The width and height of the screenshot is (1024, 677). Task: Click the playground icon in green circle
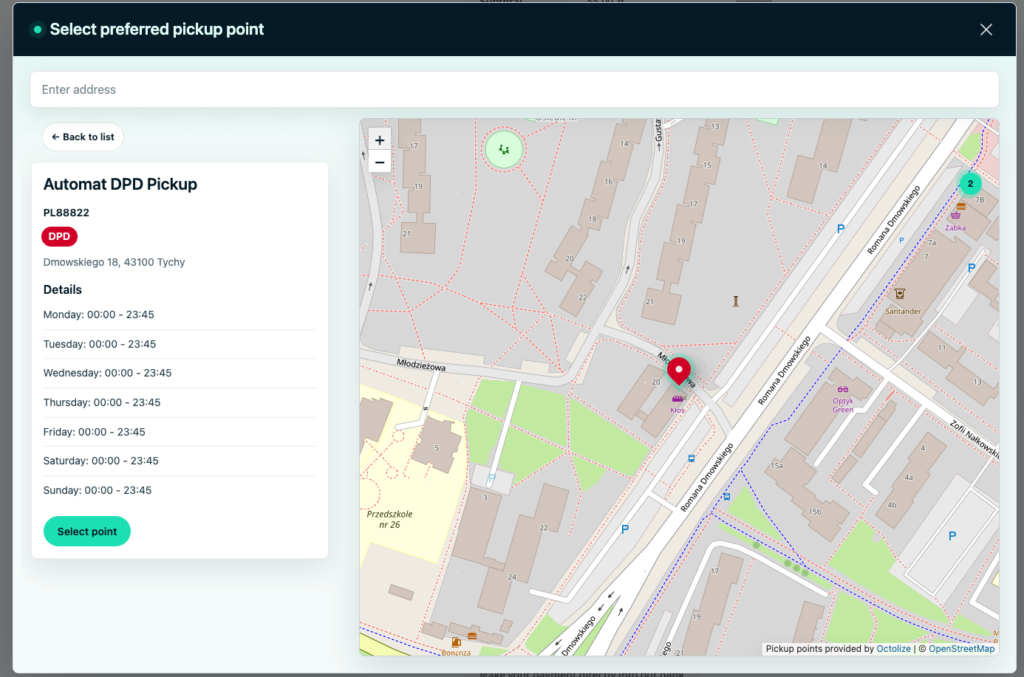[504, 150]
